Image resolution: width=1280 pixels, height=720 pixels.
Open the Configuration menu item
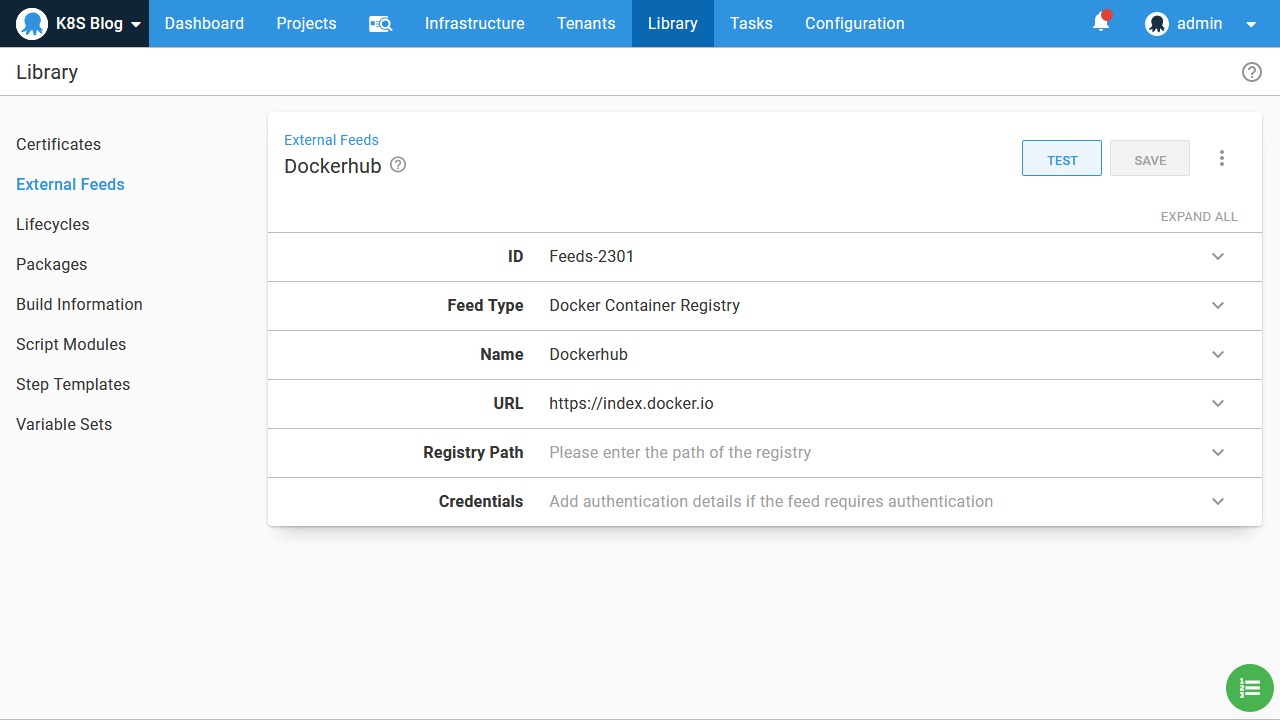click(x=854, y=24)
